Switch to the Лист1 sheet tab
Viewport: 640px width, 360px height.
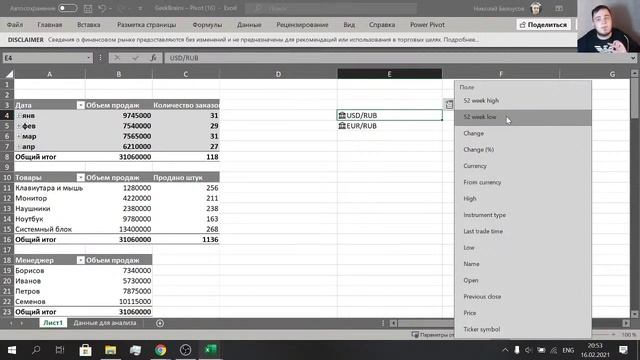[53, 323]
